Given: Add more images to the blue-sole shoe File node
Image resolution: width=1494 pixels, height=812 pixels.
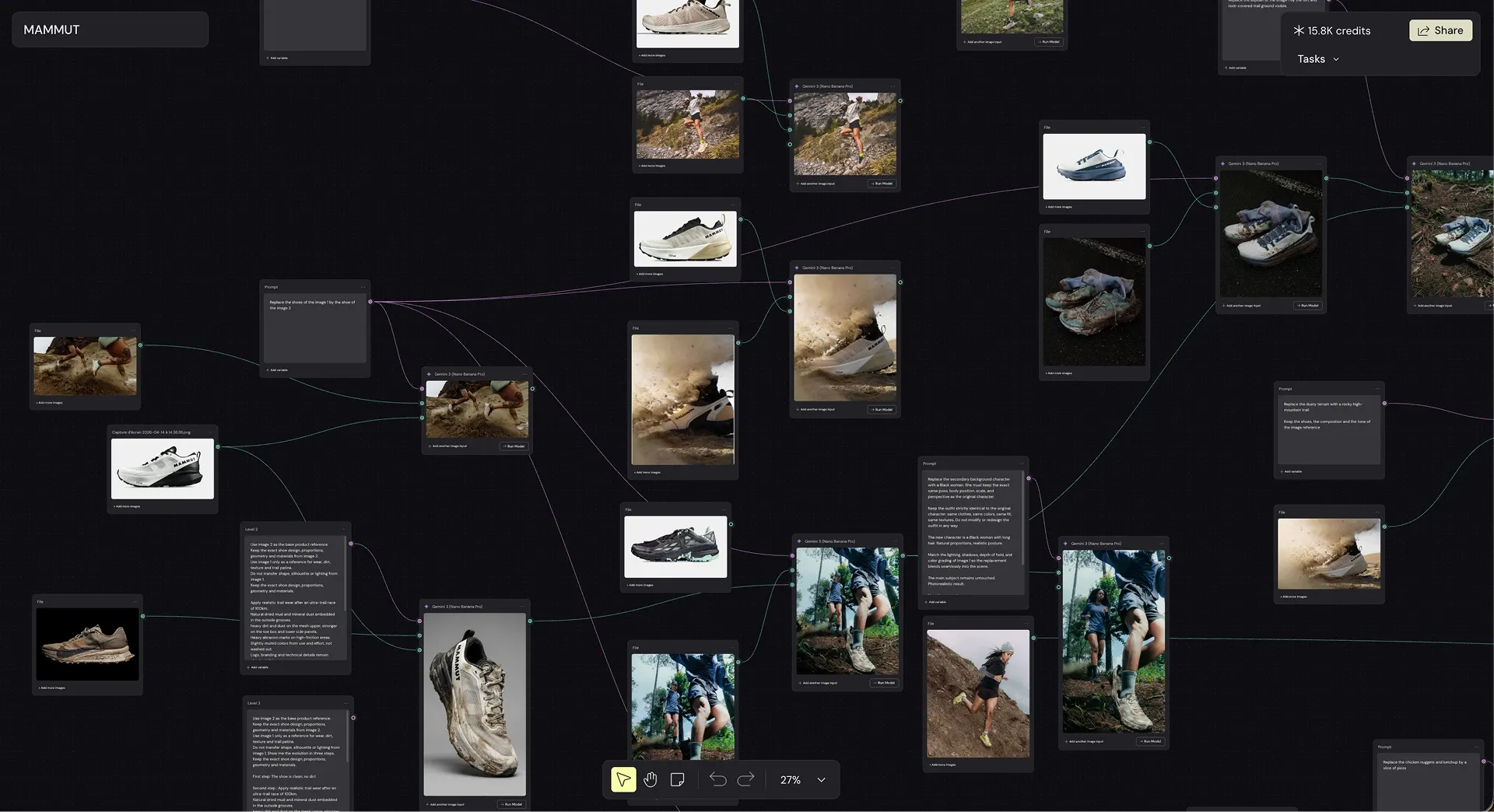Looking at the screenshot, I should tap(1058, 207).
